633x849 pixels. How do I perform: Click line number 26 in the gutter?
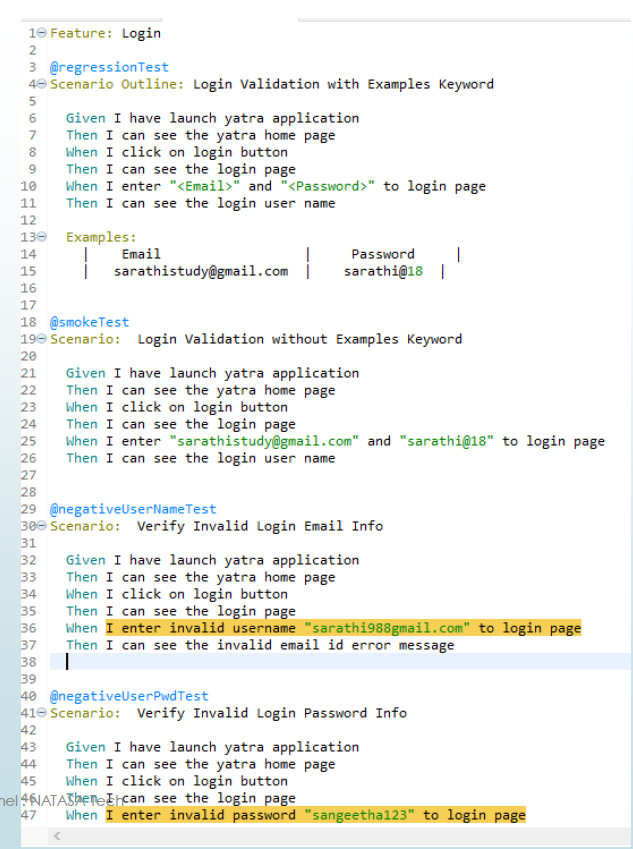pyautogui.click(x=29, y=458)
